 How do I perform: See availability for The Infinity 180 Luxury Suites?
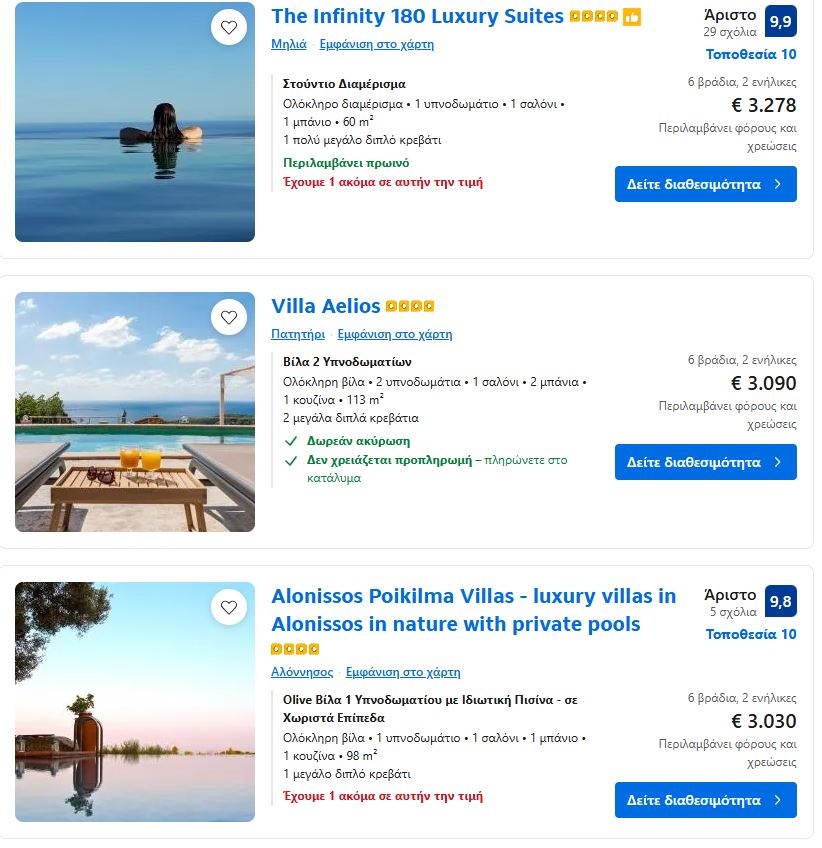tap(705, 184)
